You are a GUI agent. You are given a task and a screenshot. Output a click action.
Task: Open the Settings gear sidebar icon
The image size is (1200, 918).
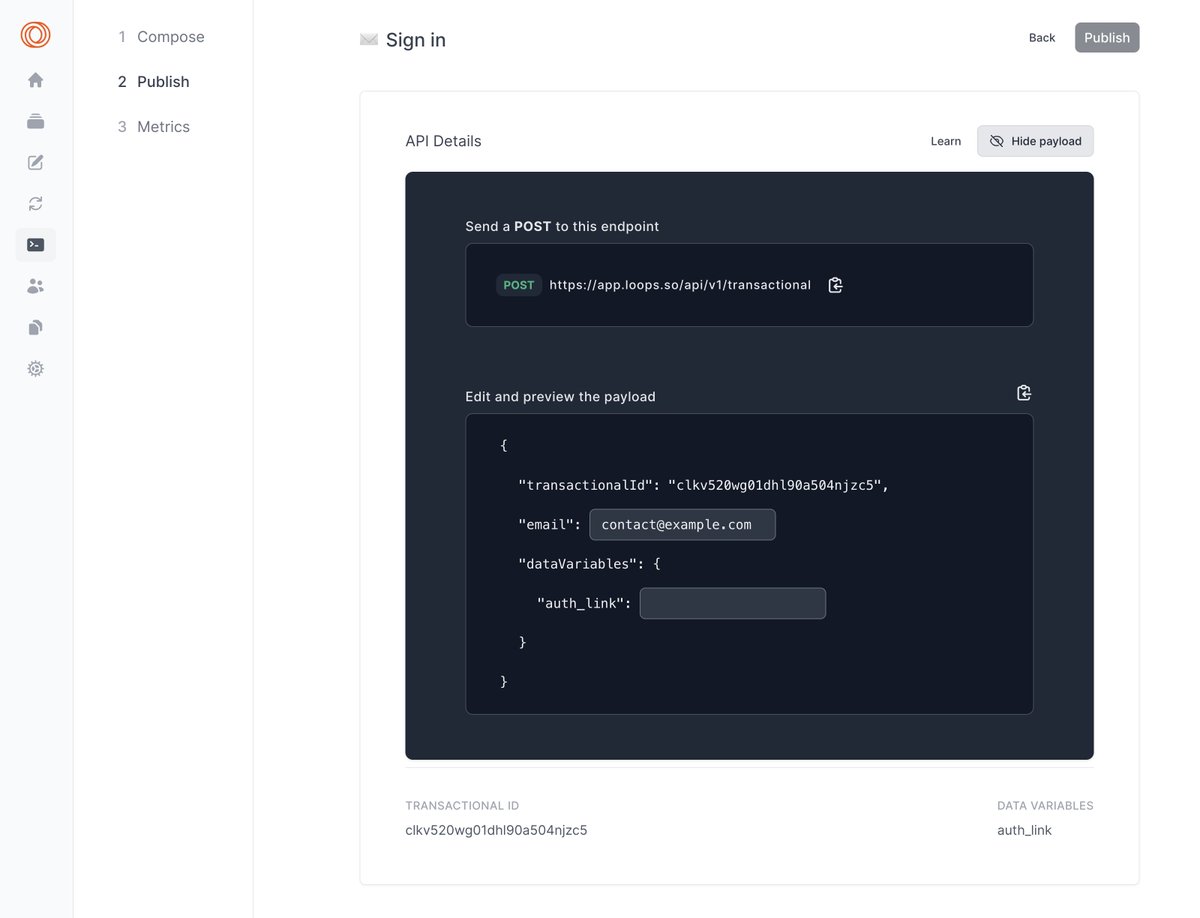35,369
